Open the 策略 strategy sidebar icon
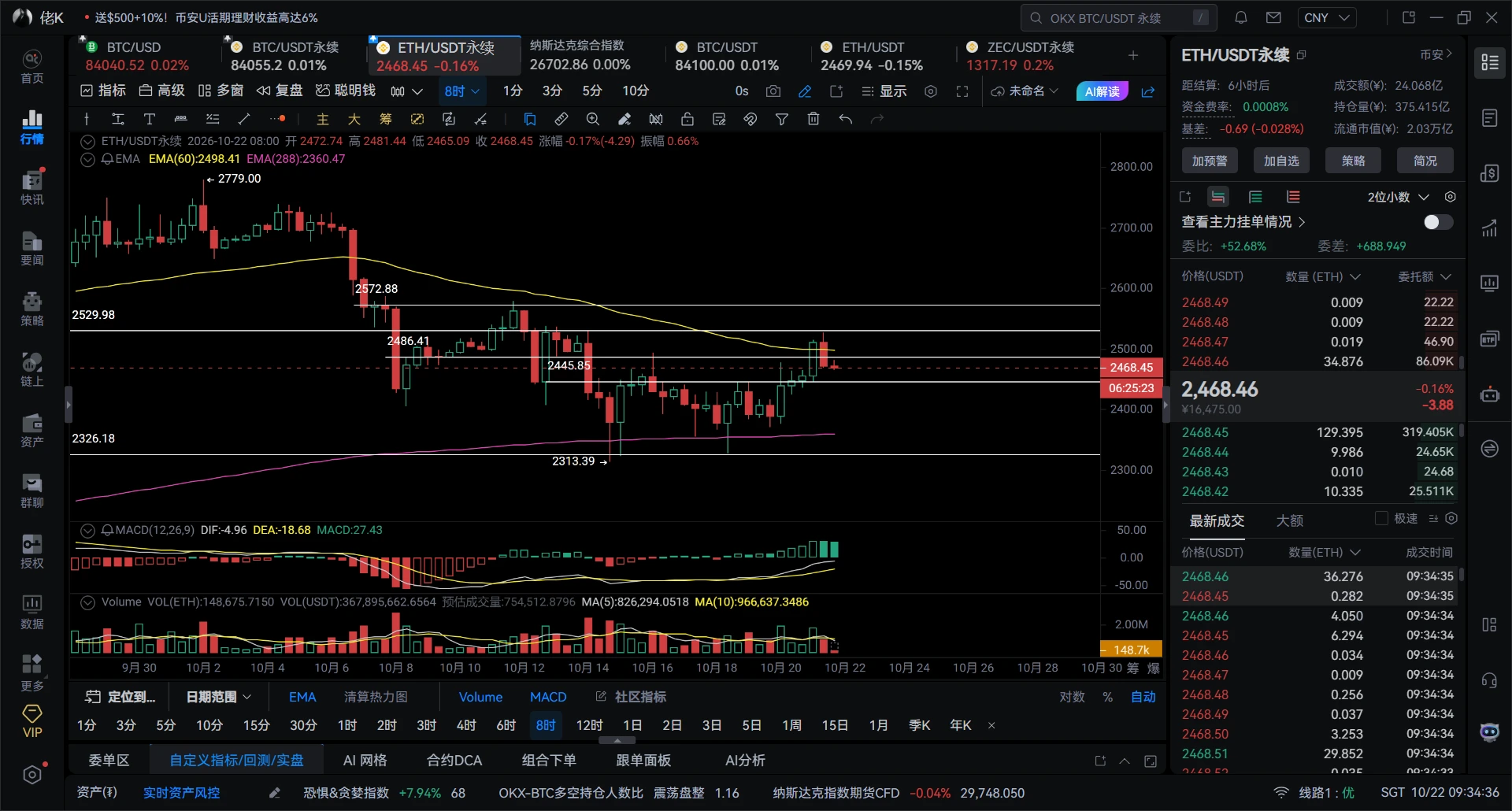 coord(31,309)
